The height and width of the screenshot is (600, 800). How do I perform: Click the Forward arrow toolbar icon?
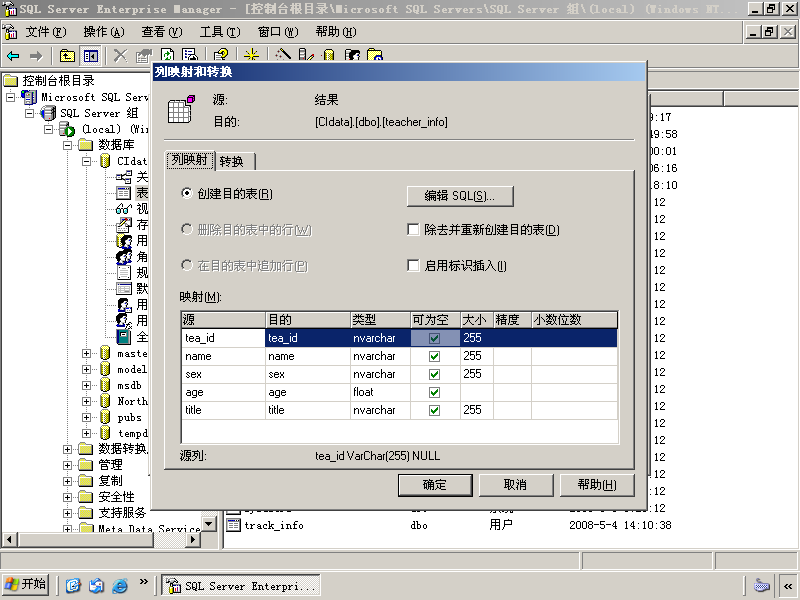tap(36, 56)
